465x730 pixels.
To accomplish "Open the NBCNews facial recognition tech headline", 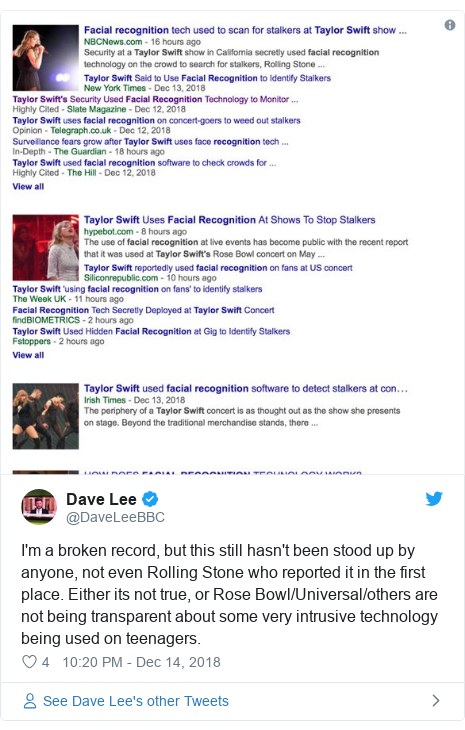I will [x=245, y=30].
